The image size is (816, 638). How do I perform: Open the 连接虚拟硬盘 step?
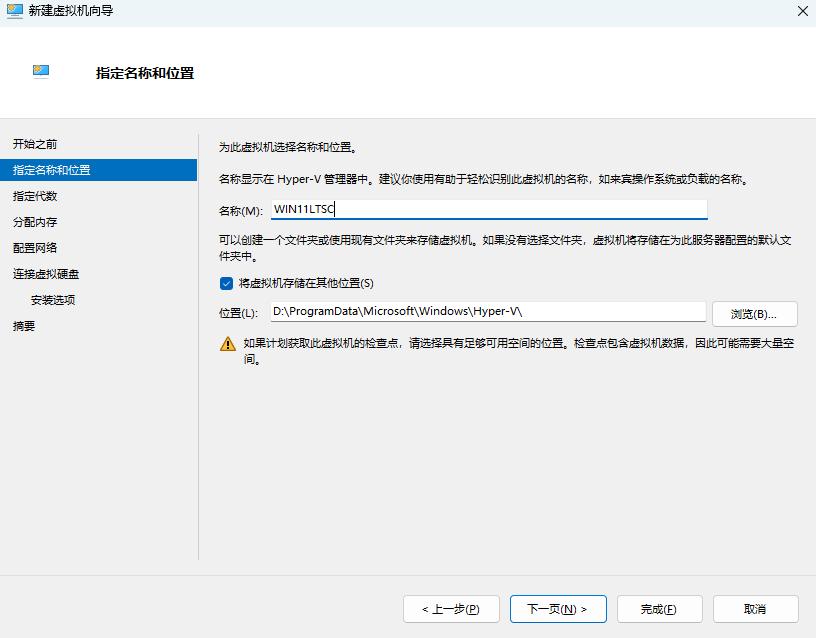47,274
